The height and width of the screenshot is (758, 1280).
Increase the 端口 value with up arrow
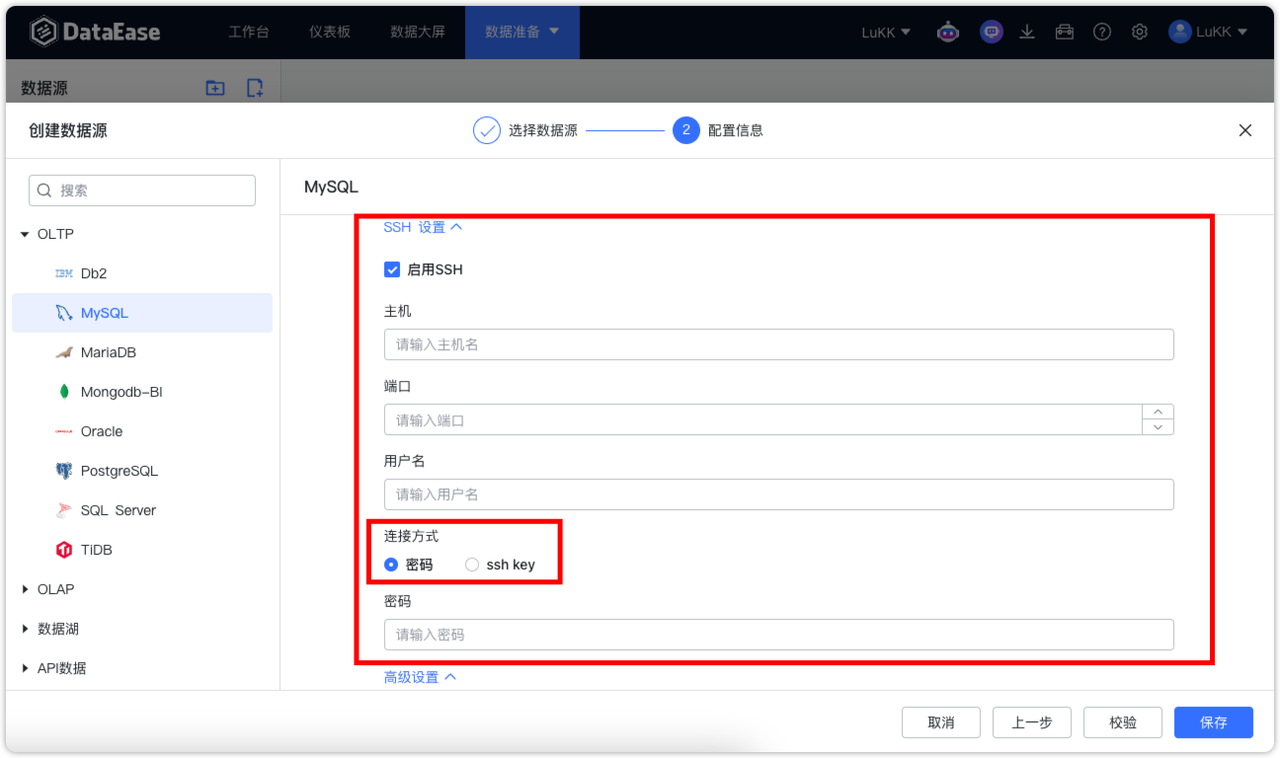[x=1158, y=412]
